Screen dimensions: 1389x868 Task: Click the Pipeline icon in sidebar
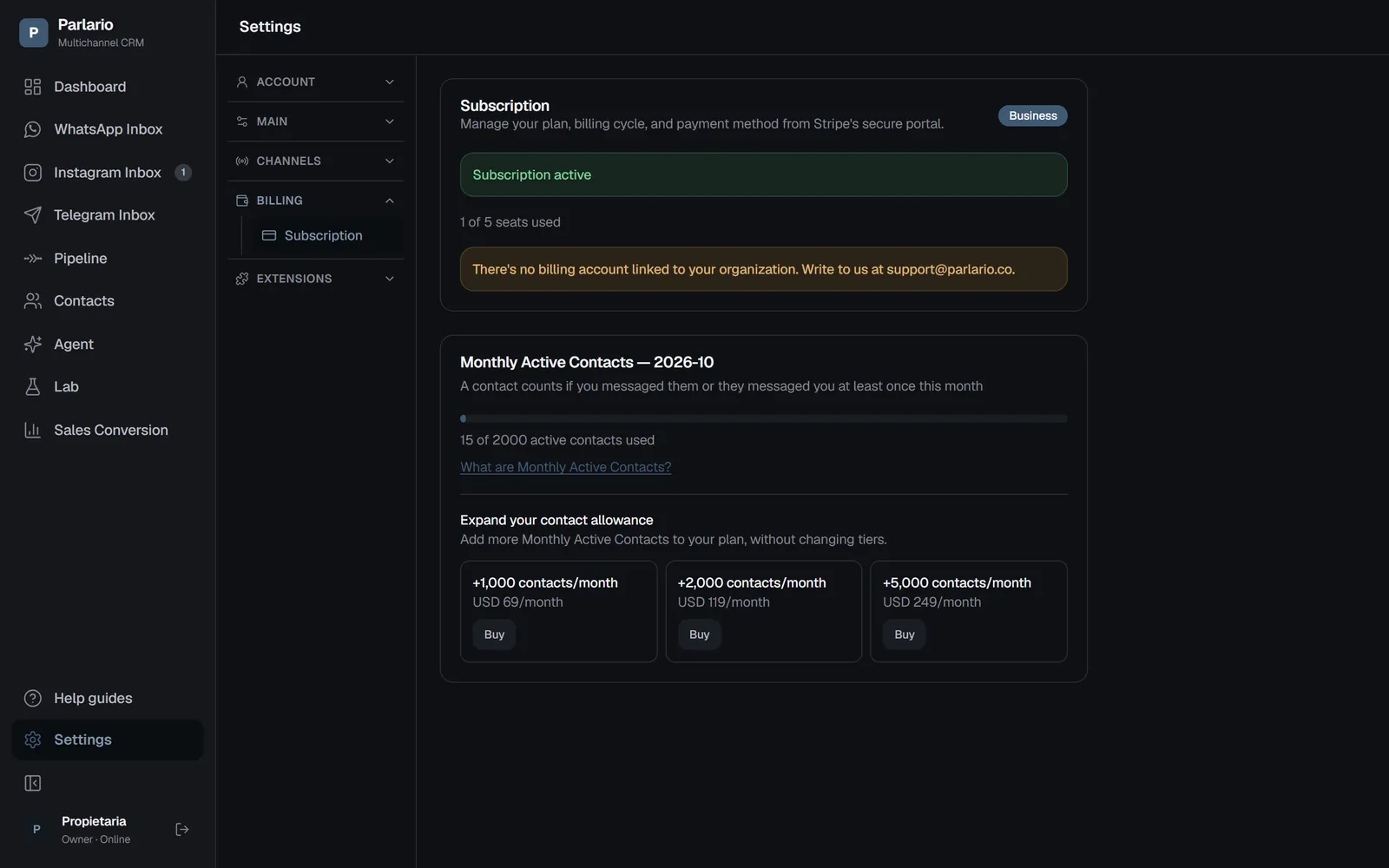tap(33, 259)
